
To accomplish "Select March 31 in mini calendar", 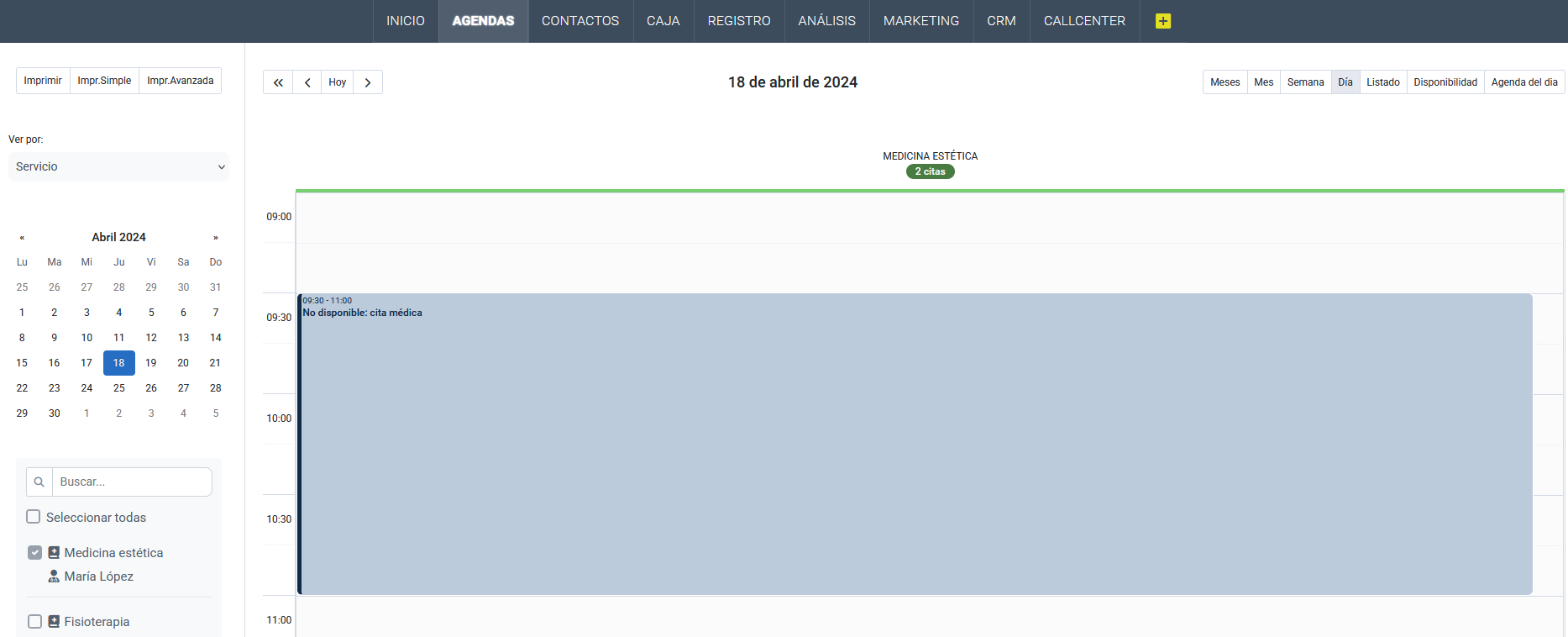I will [216, 287].
